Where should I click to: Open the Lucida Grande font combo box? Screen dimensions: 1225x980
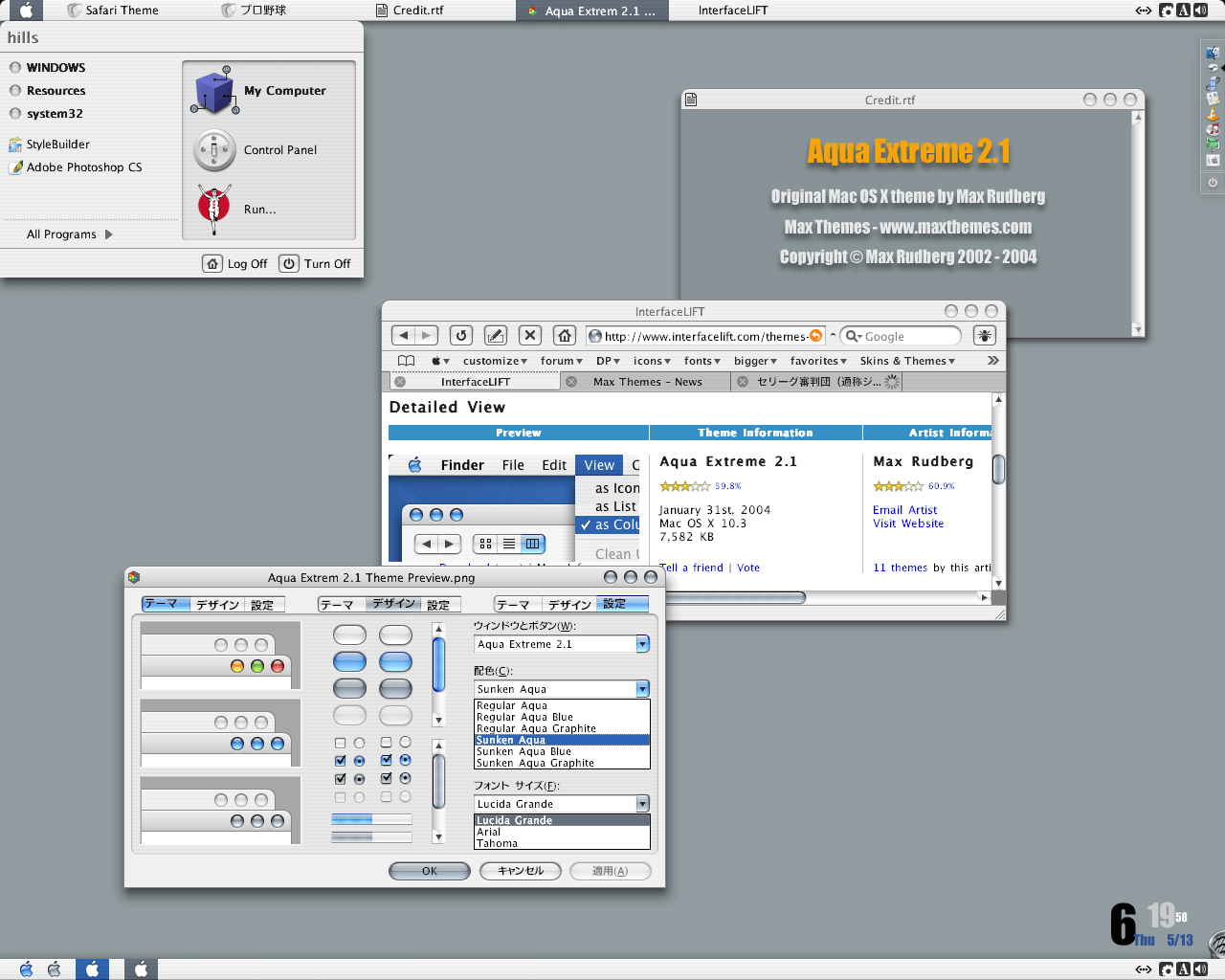(x=562, y=804)
